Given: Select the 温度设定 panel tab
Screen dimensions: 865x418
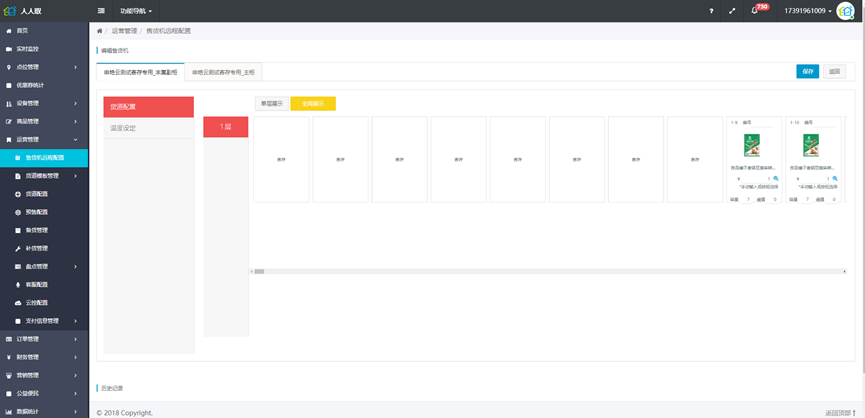Looking at the screenshot, I should coord(148,128).
